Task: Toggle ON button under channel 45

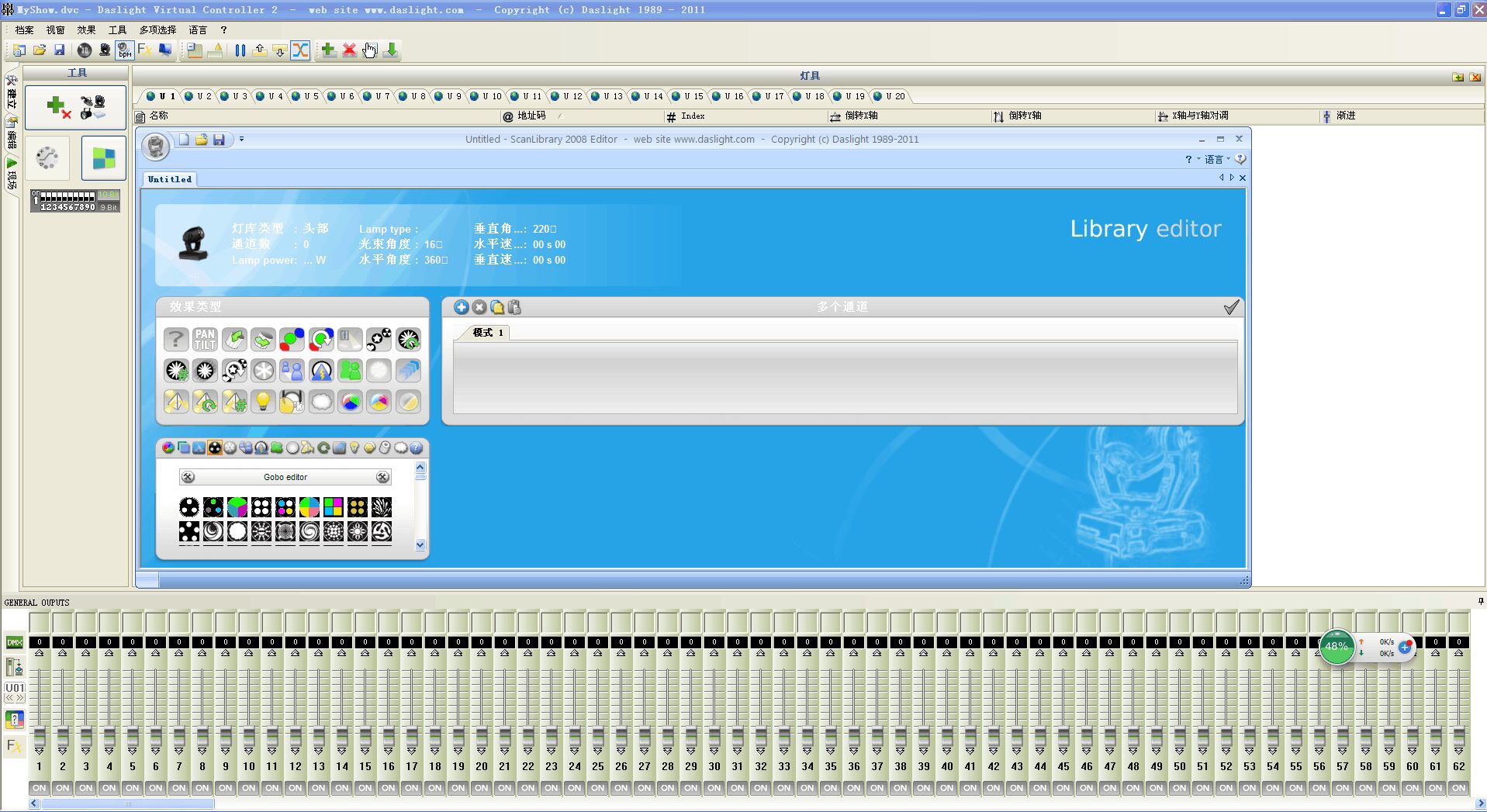Action: [x=1063, y=788]
